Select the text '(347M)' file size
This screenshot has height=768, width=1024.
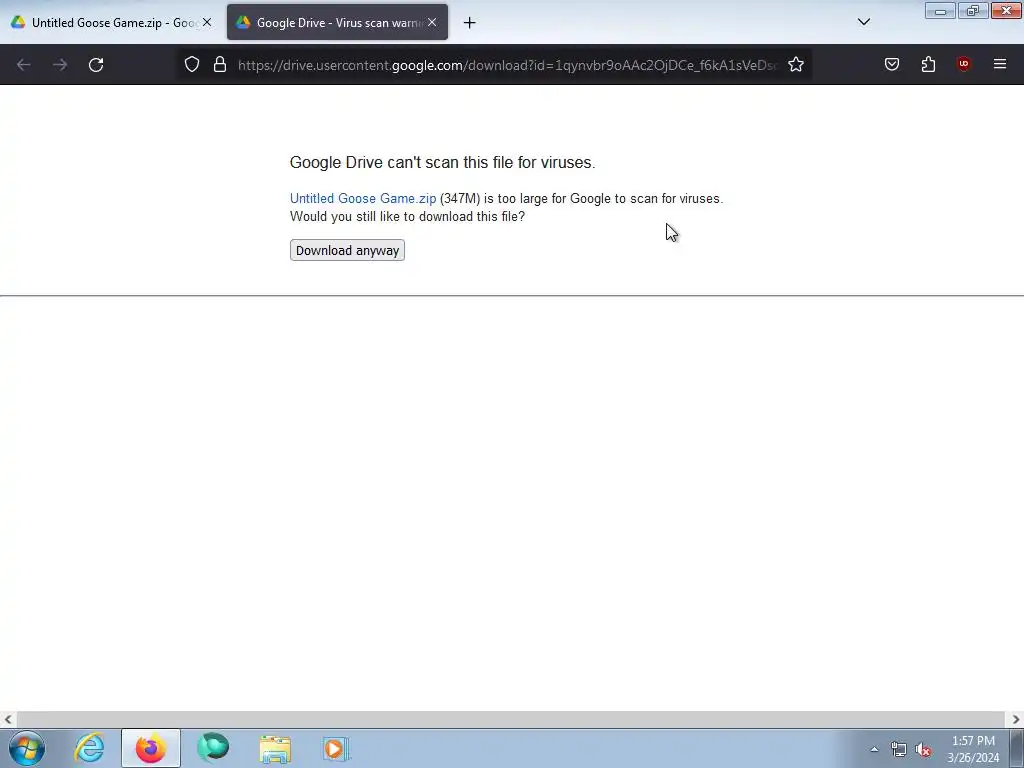coord(460,199)
